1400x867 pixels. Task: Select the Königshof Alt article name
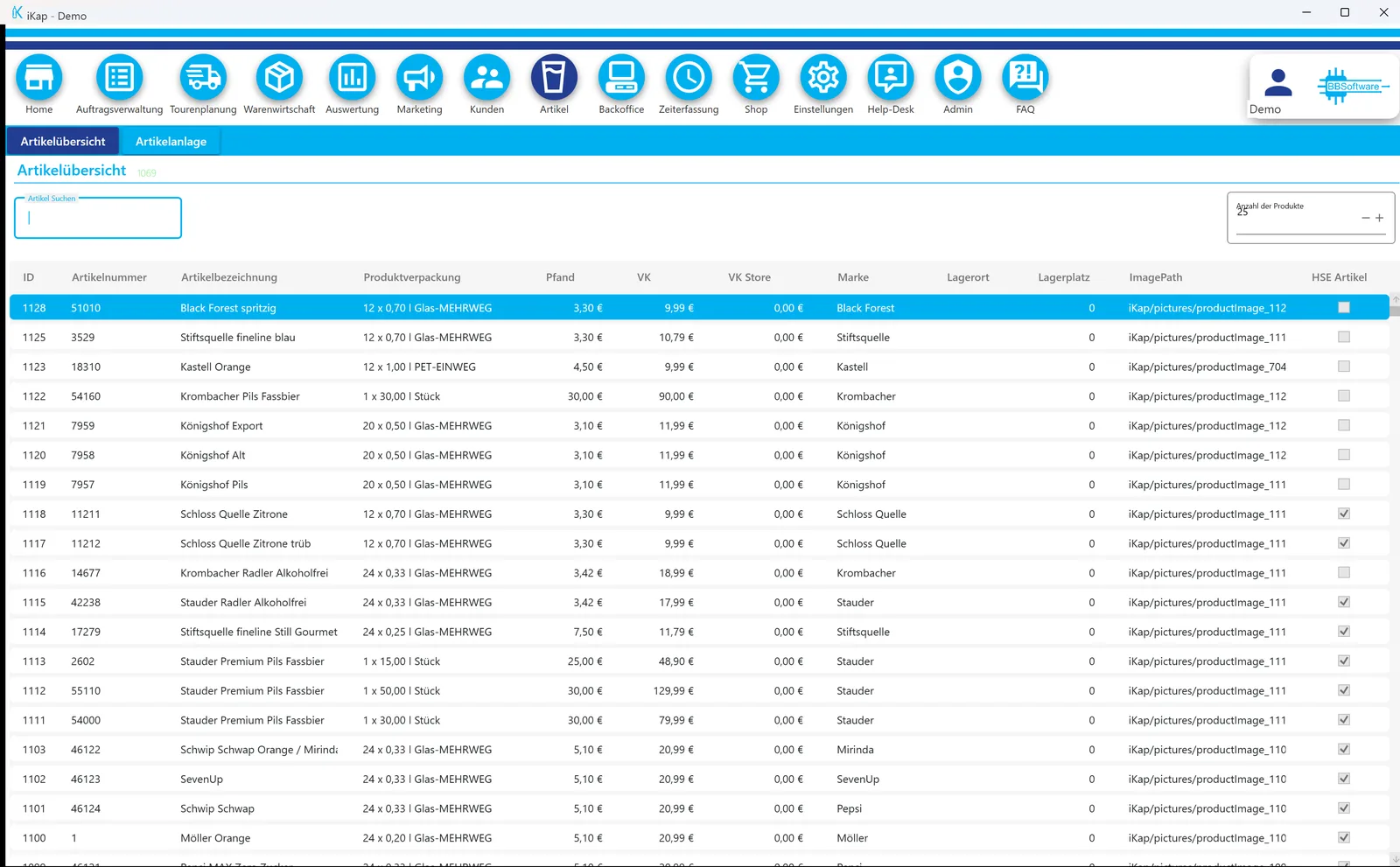coord(213,455)
